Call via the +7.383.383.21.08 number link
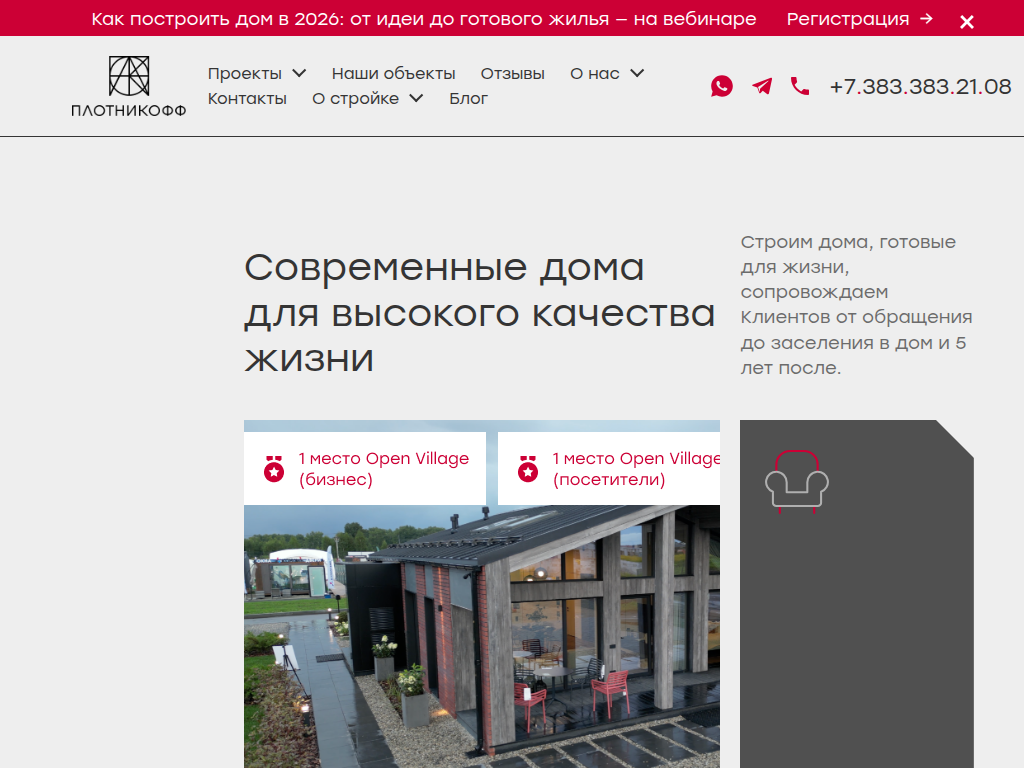The height and width of the screenshot is (768, 1024). coord(920,86)
